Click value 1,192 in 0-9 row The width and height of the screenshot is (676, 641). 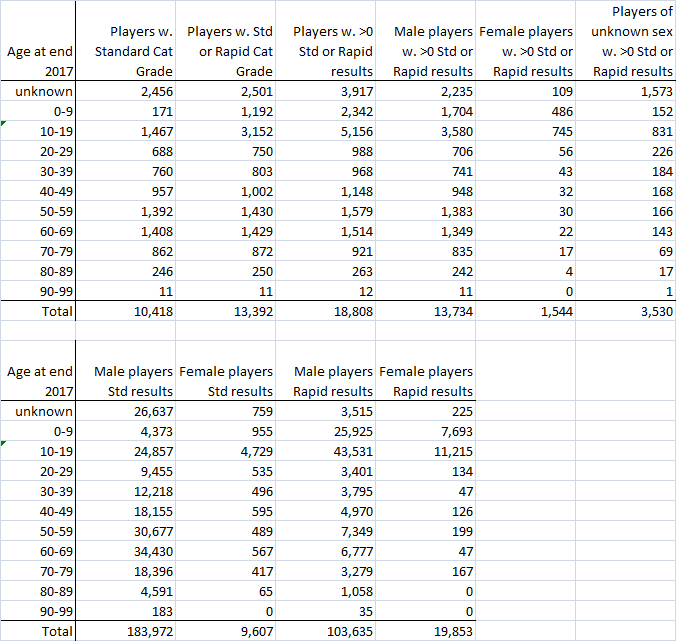(225, 111)
